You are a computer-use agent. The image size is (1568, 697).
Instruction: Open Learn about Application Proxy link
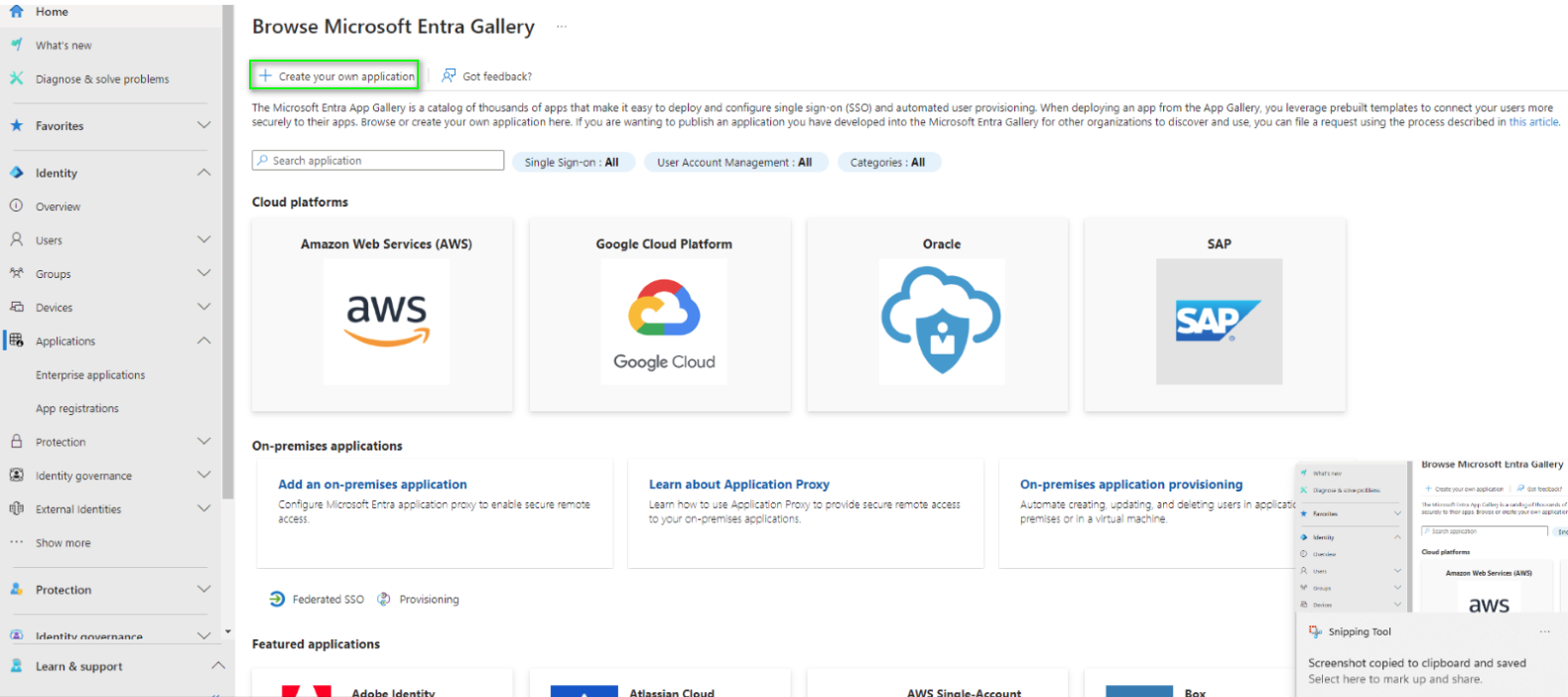[x=739, y=485]
